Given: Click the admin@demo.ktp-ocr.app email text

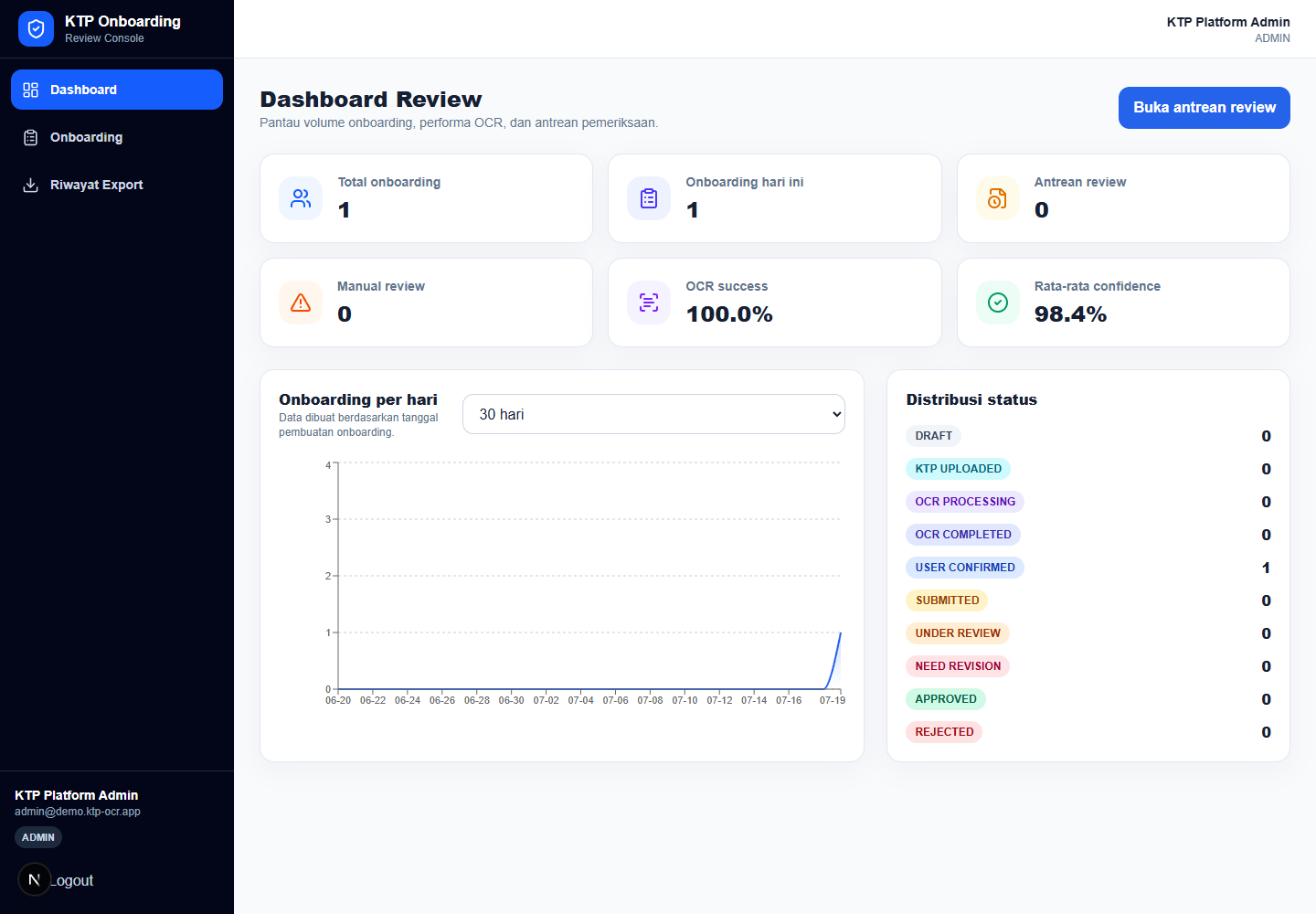Looking at the screenshot, I should click(78, 812).
